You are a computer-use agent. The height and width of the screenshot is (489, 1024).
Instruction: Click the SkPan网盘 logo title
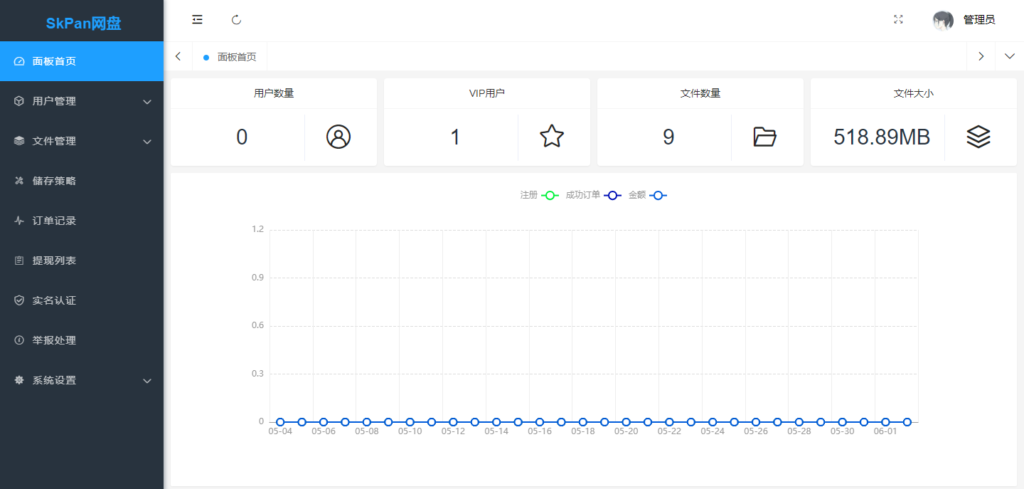82,23
